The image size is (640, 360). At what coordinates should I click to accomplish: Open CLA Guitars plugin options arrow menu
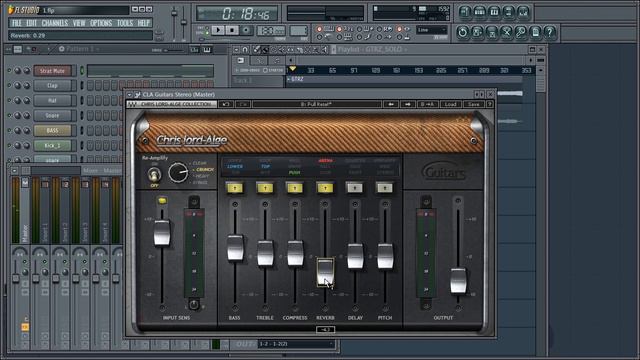(x=130, y=95)
